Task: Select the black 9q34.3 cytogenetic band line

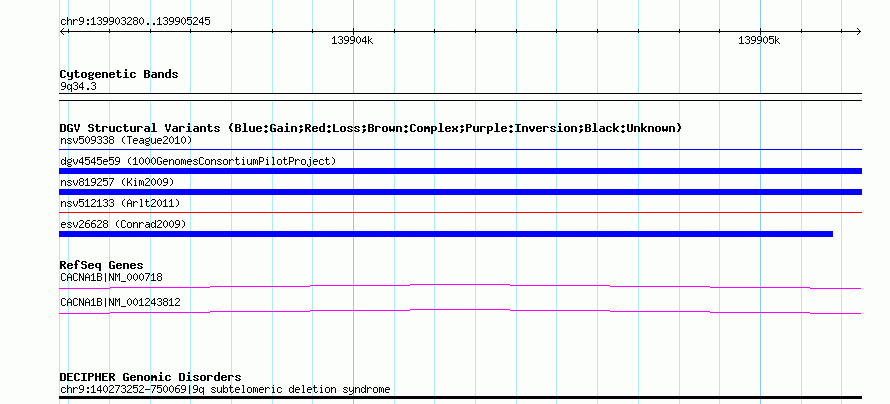Action: click(x=460, y=97)
